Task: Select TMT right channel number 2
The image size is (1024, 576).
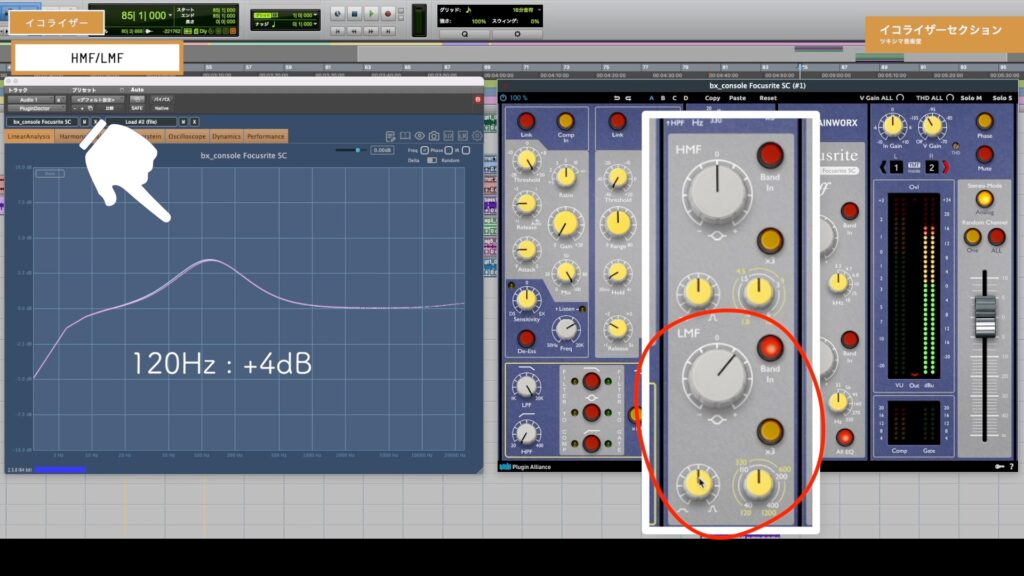Action: 932,167
